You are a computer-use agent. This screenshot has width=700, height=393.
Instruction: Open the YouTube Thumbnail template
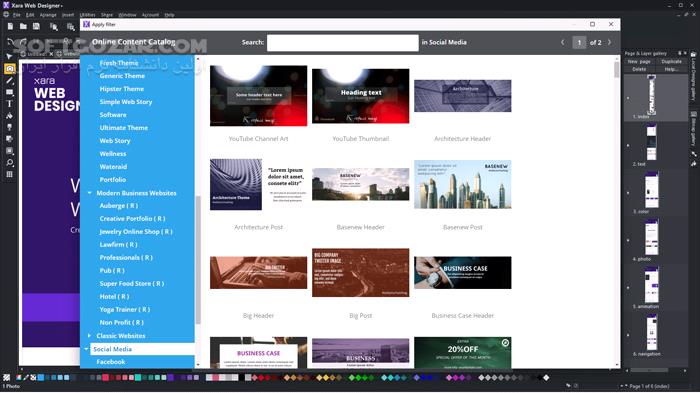coord(360,96)
